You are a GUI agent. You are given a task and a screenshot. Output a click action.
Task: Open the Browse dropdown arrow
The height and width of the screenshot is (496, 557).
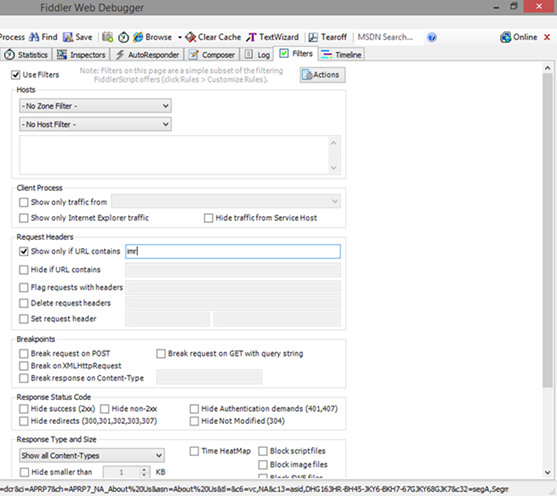tap(180, 37)
